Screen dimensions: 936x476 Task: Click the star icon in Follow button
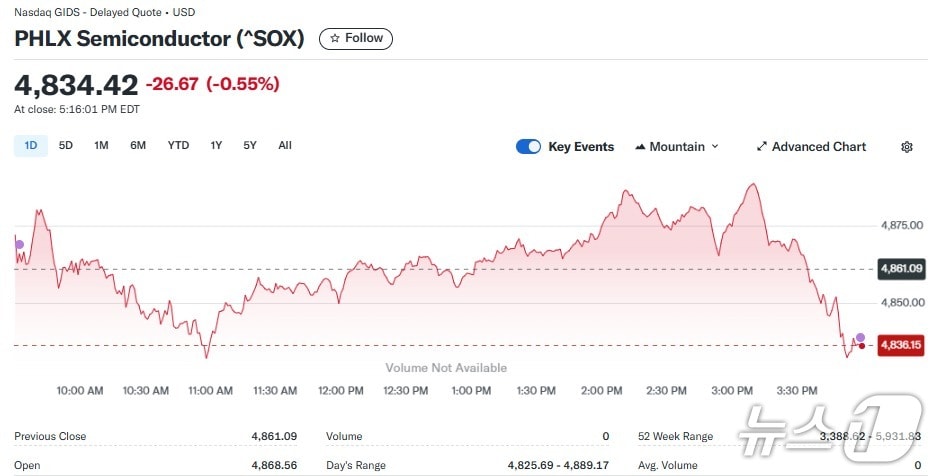pyautogui.click(x=335, y=38)
